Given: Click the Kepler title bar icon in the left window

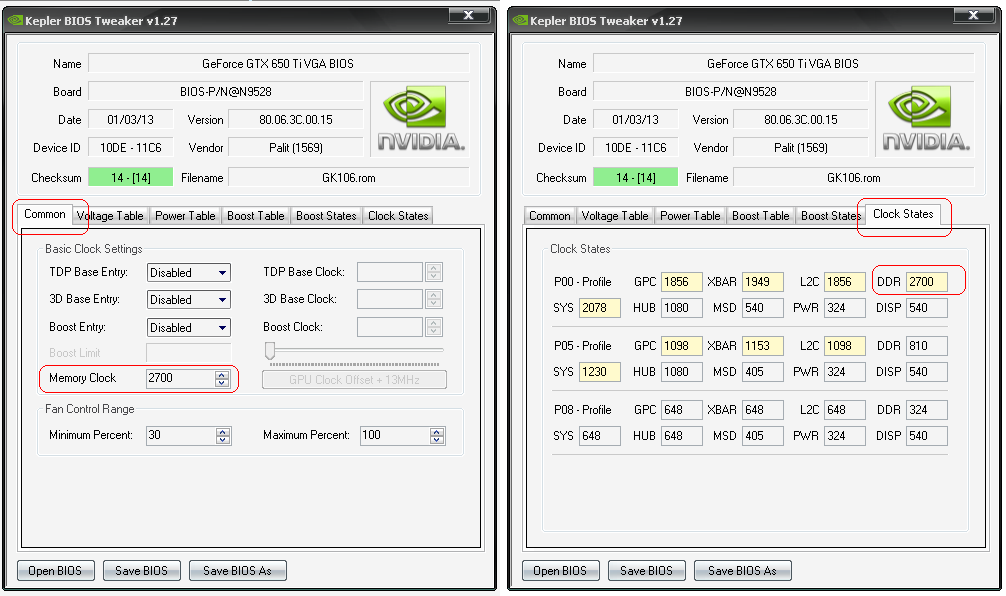Looking at the screenshot, I should (15, 21).
